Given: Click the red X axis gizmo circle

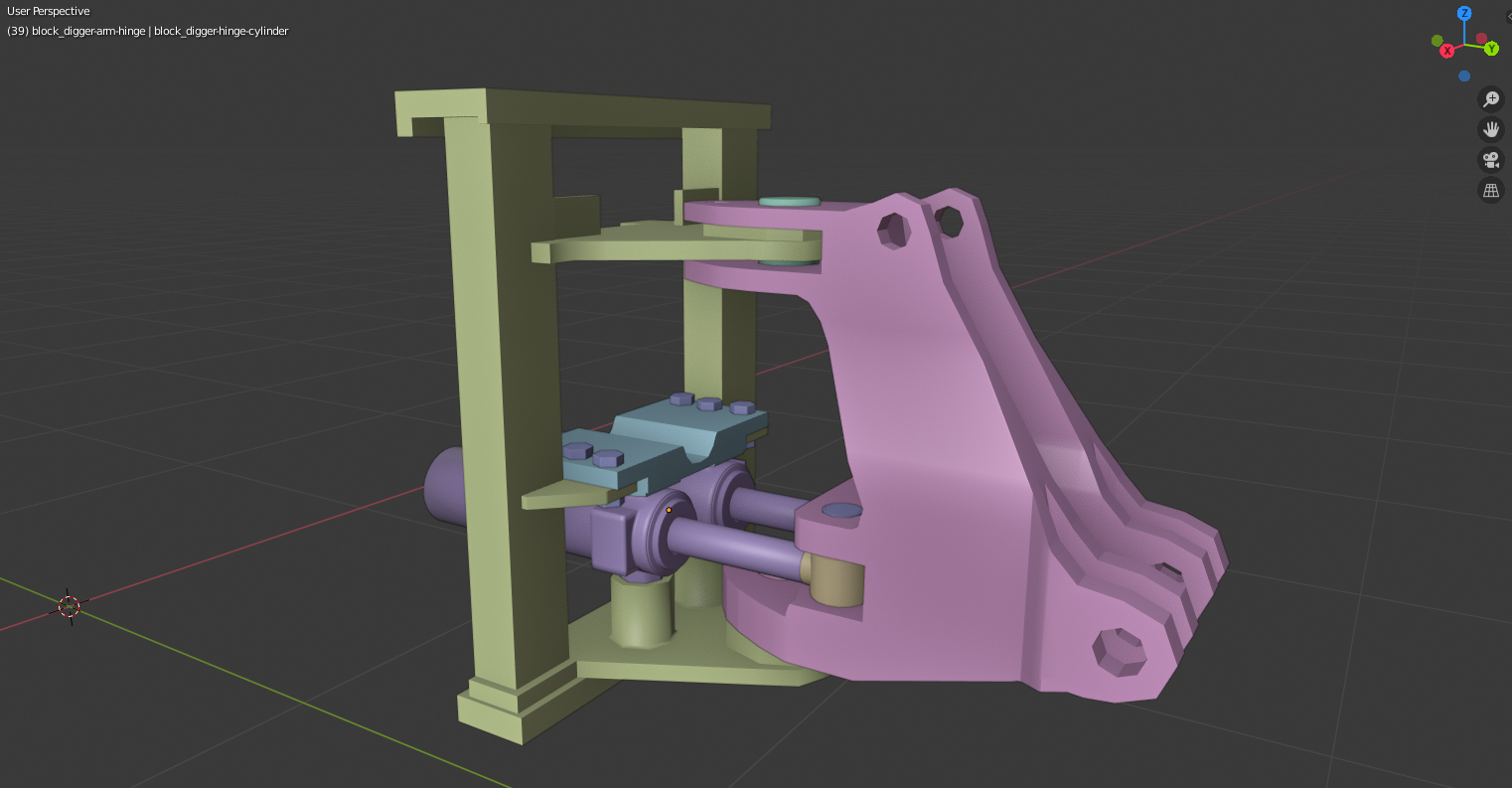Looking at the screenshot, I should click(1447, 51).
